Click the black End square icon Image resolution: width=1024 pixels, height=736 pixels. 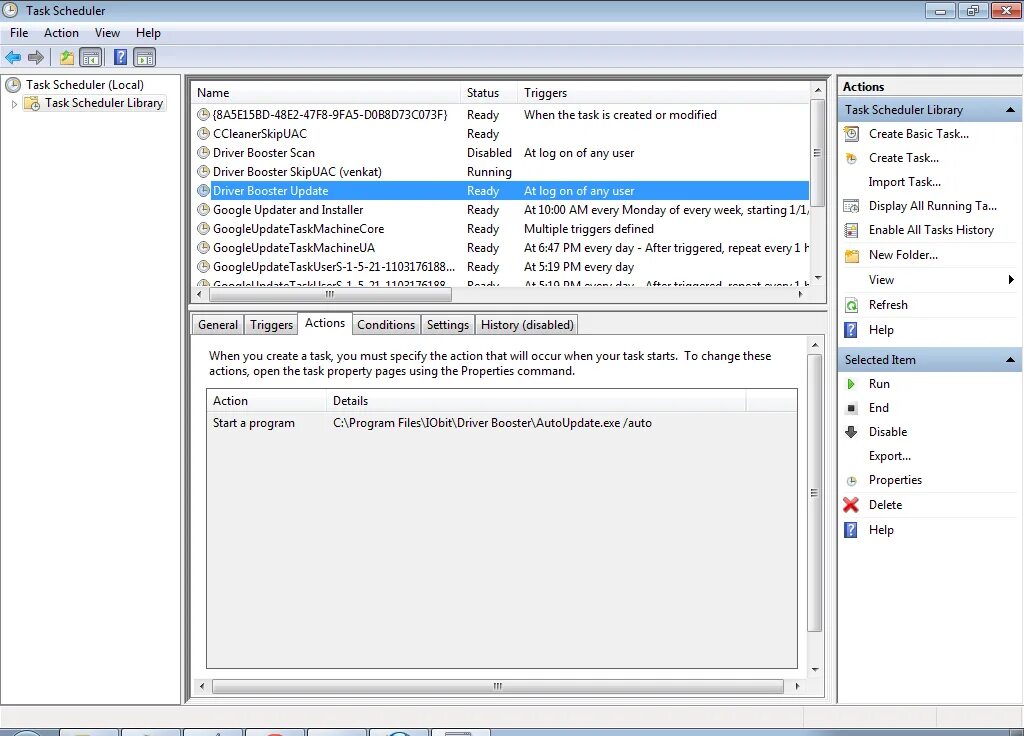coord(851,408)
